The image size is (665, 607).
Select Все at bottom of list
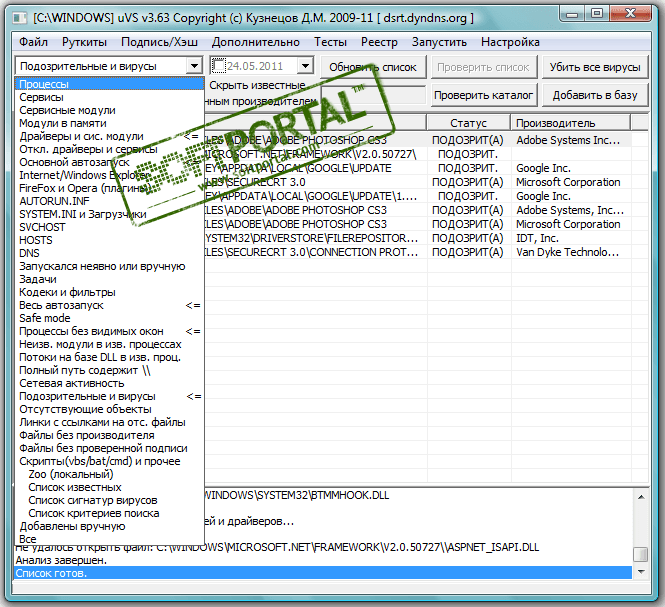(109, 539)
